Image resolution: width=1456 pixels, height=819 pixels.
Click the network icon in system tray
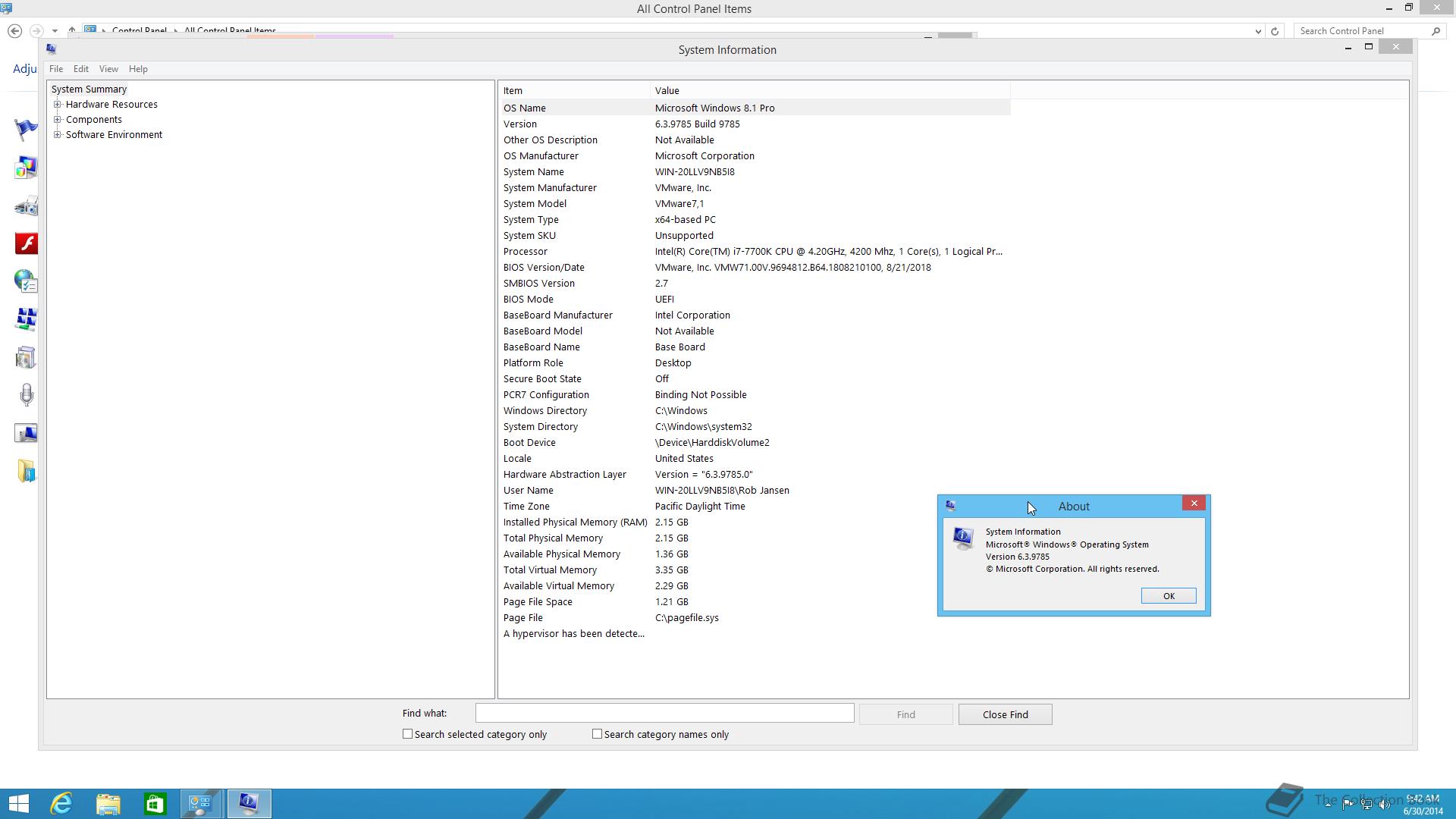click(1367, 805)
